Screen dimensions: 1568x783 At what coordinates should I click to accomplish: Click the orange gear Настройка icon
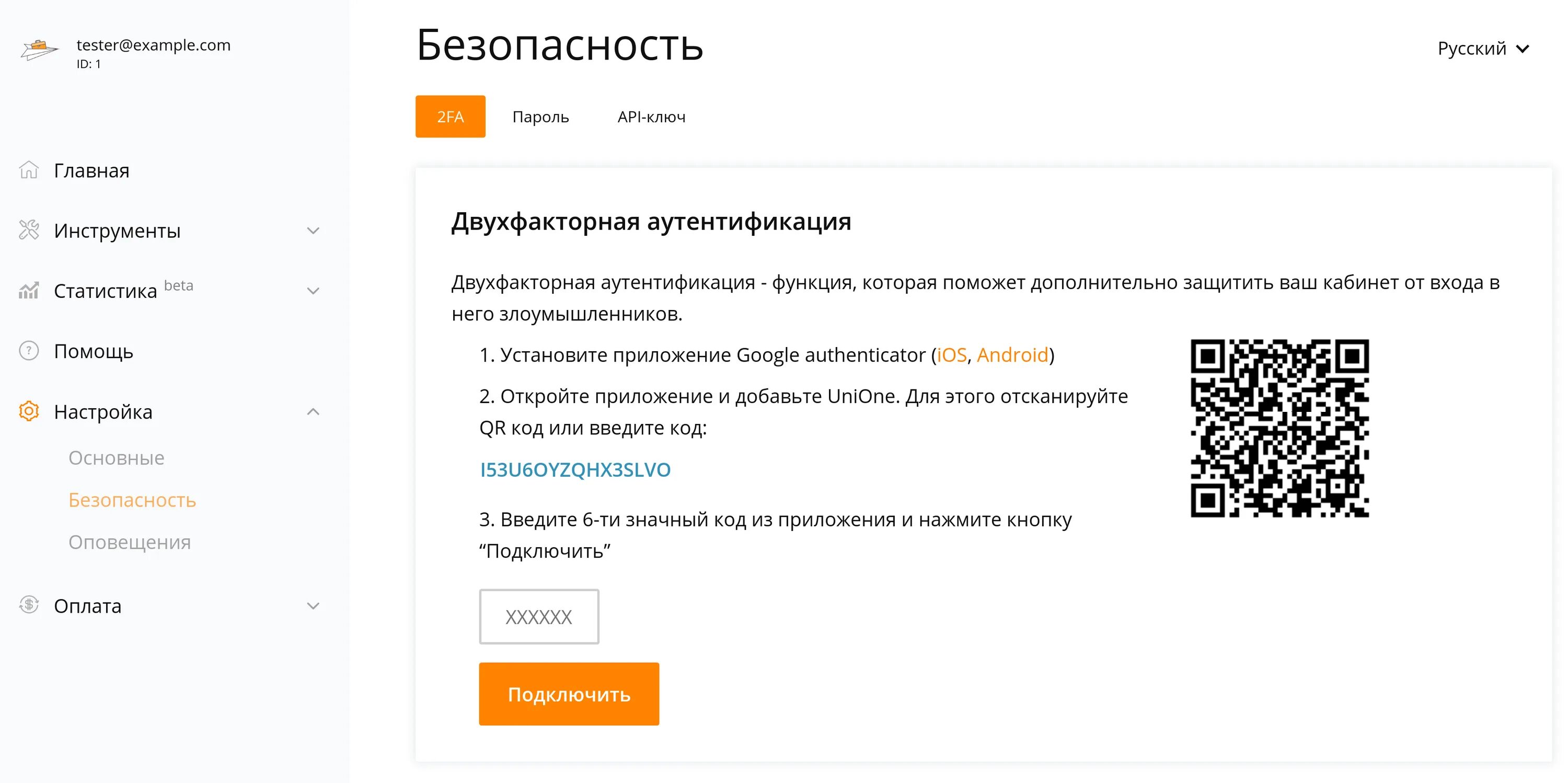point(29,411)
